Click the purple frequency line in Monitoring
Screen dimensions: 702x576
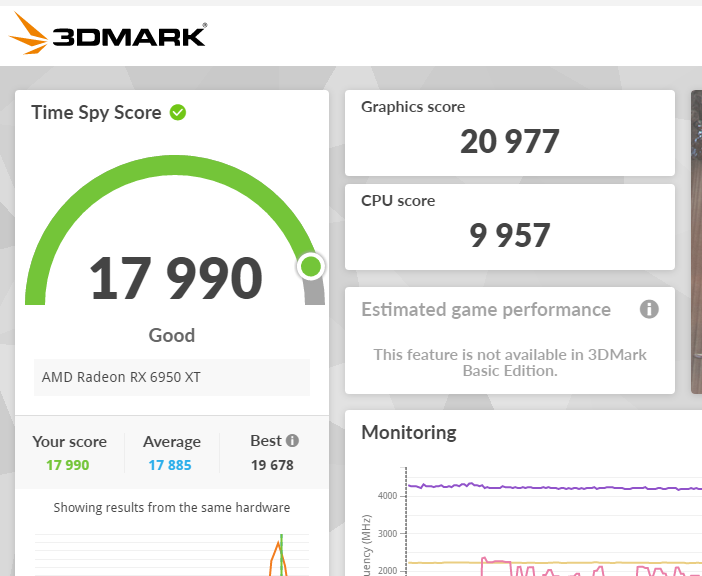[x=555, y=487]
